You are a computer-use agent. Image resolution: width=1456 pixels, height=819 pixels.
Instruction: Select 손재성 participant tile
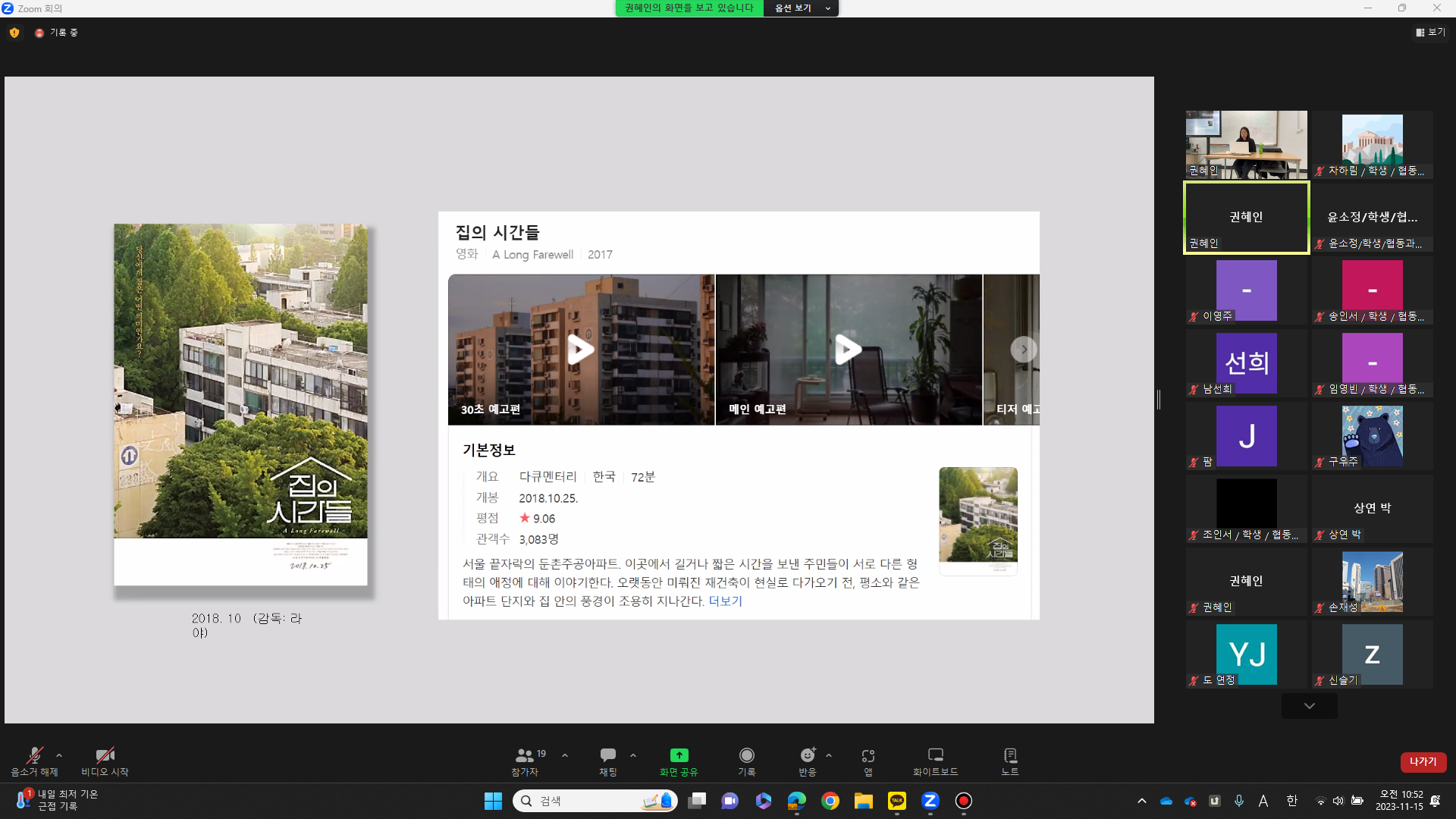pyautogui.click(x=1373, y=582)
